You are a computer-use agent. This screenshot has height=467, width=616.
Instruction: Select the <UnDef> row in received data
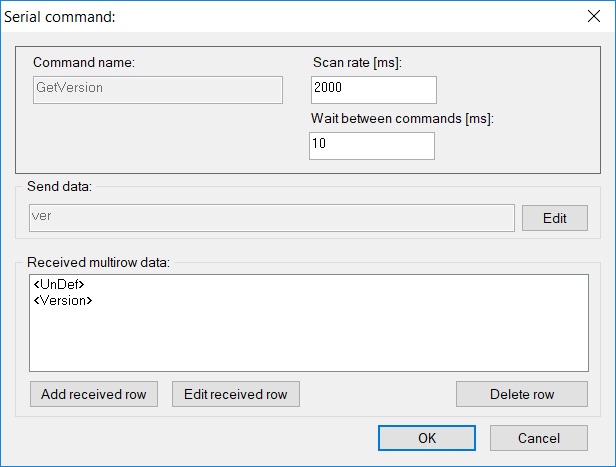[x=59, y=284]
